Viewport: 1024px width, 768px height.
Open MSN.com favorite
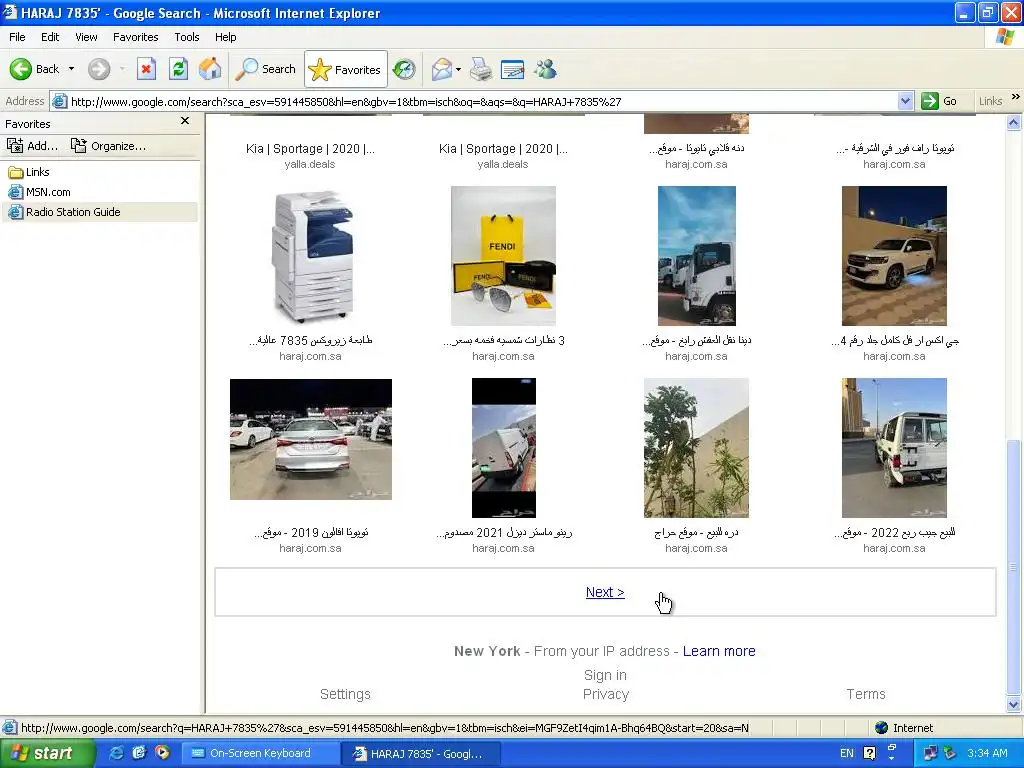point(39,192)
